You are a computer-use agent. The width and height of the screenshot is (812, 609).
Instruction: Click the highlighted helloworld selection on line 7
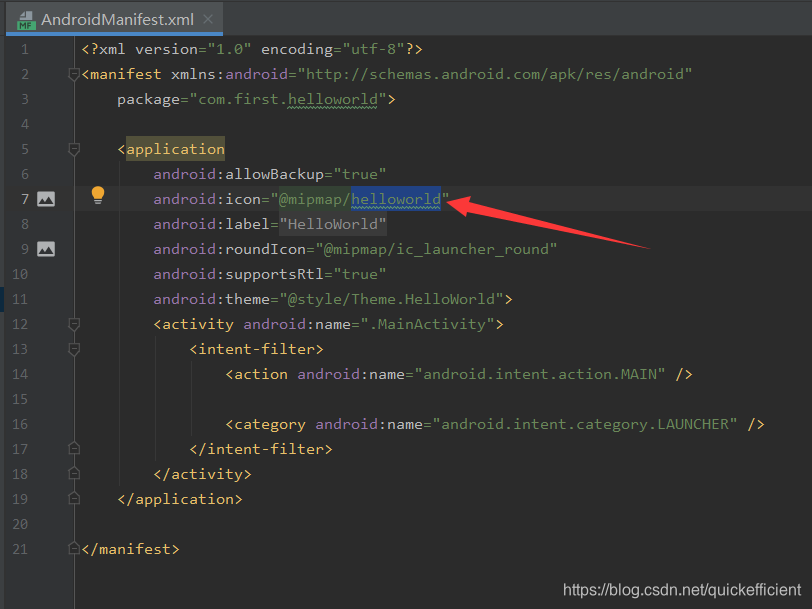pos(397,199)
